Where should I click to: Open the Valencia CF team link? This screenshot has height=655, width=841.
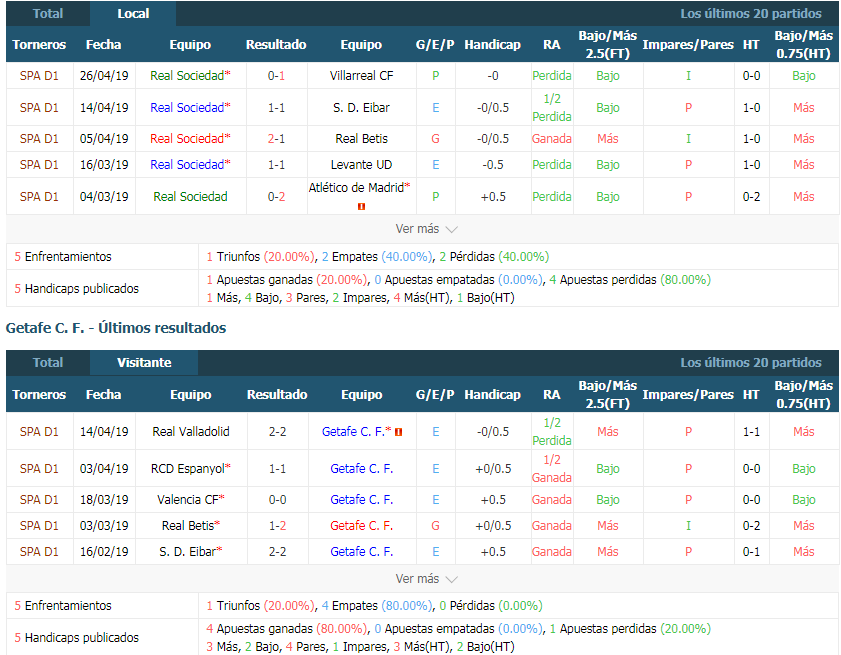coord(191,500)
